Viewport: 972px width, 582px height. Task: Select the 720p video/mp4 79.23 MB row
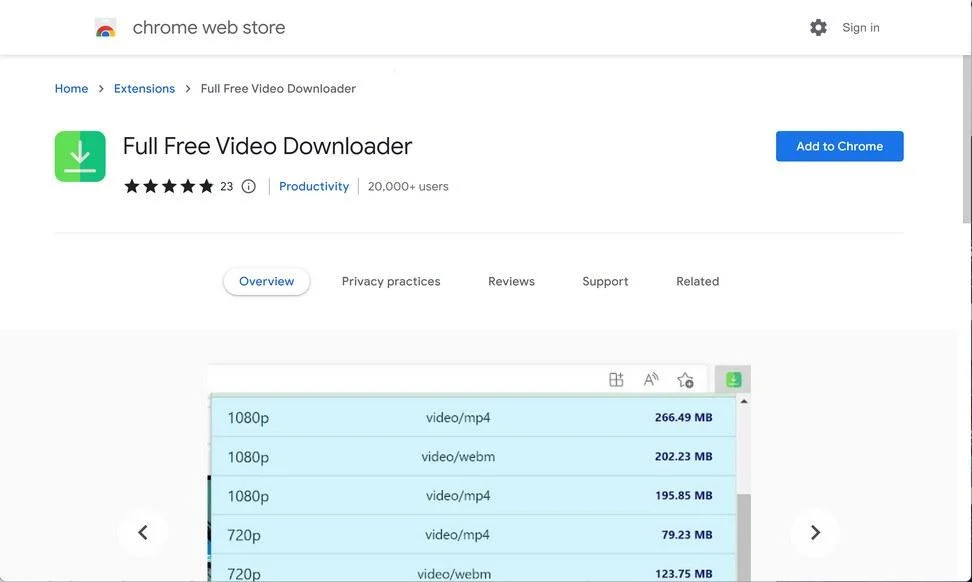coord(474,534)
